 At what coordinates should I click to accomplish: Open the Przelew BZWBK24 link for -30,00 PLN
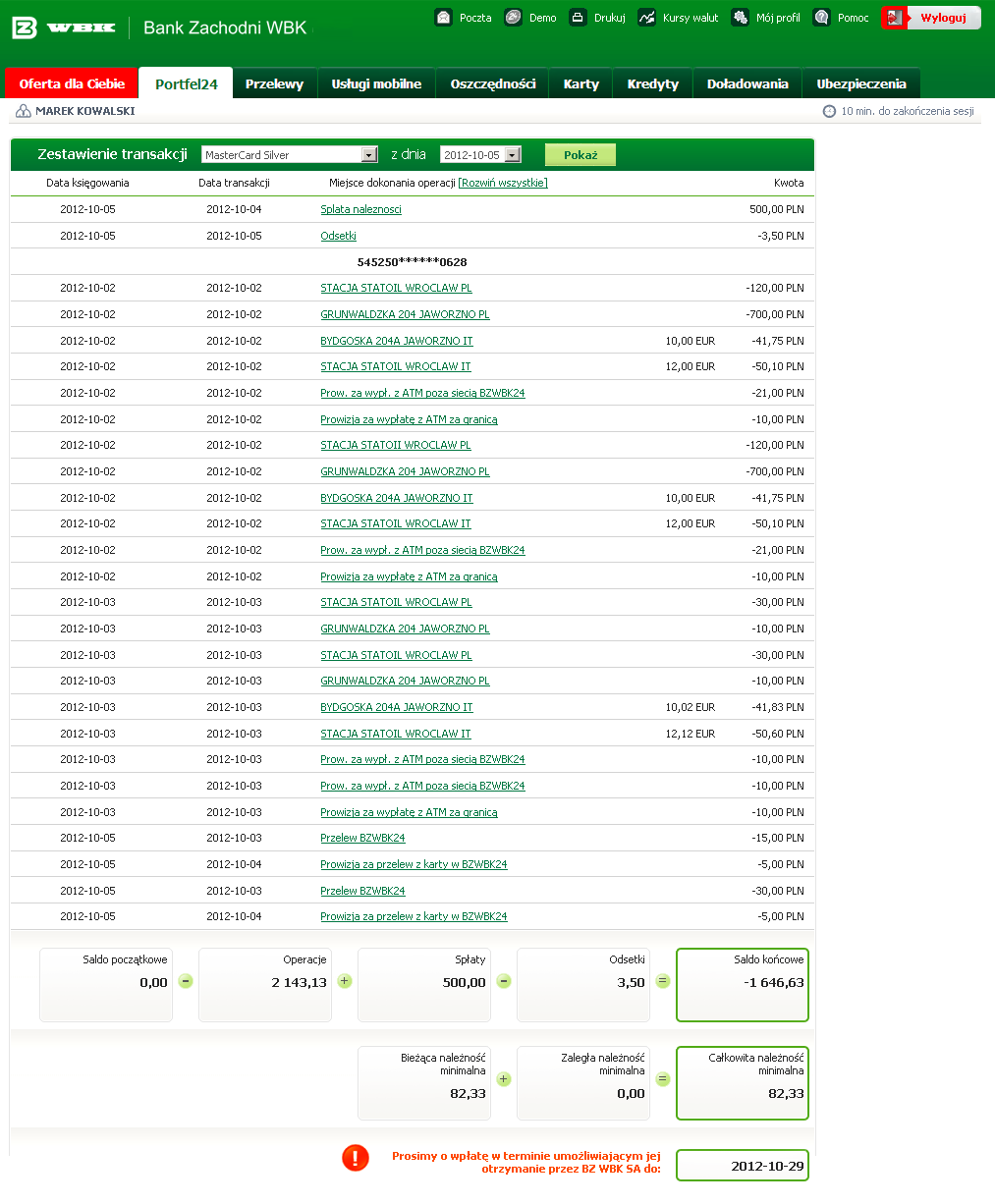click(362, 891)
